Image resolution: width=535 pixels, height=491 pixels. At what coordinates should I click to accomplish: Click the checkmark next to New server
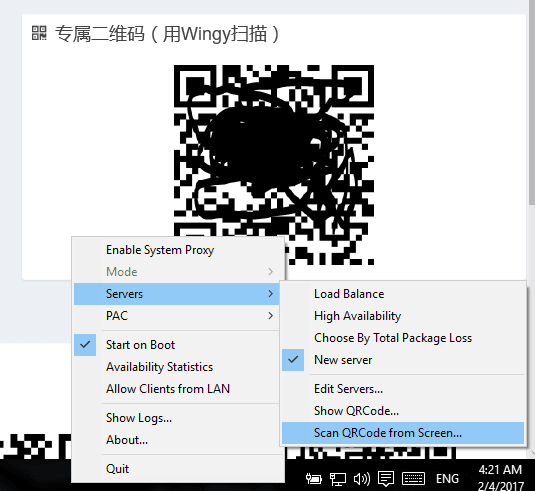(293, 360)
